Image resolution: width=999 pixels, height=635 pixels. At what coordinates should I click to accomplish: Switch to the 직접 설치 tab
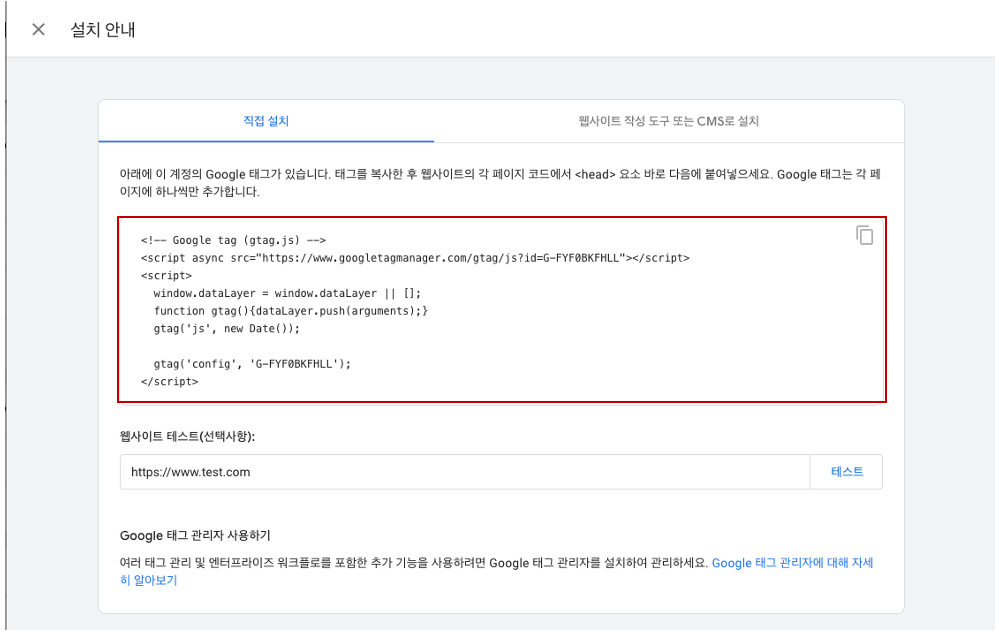(266, 121)
